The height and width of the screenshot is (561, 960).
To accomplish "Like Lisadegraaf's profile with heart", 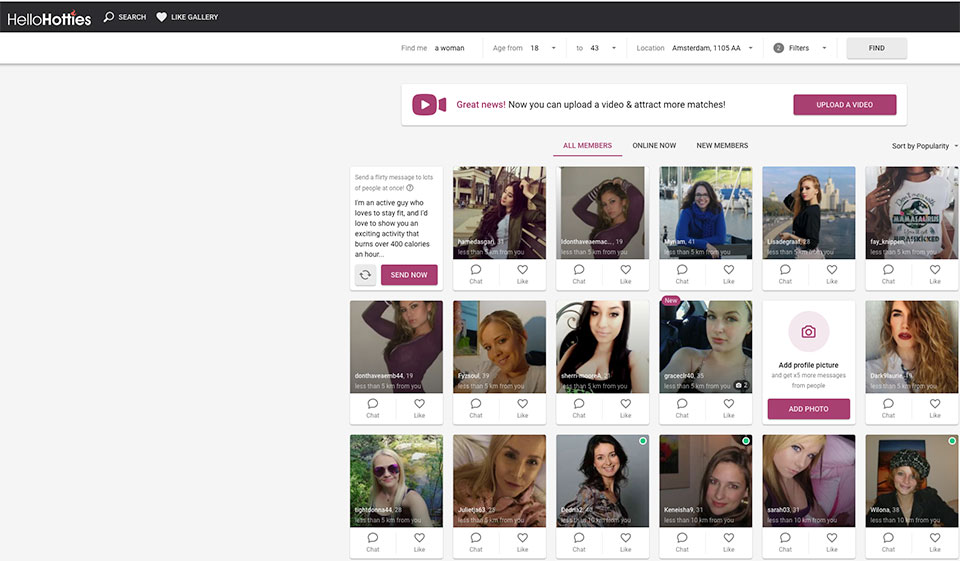I will [832, 270].
